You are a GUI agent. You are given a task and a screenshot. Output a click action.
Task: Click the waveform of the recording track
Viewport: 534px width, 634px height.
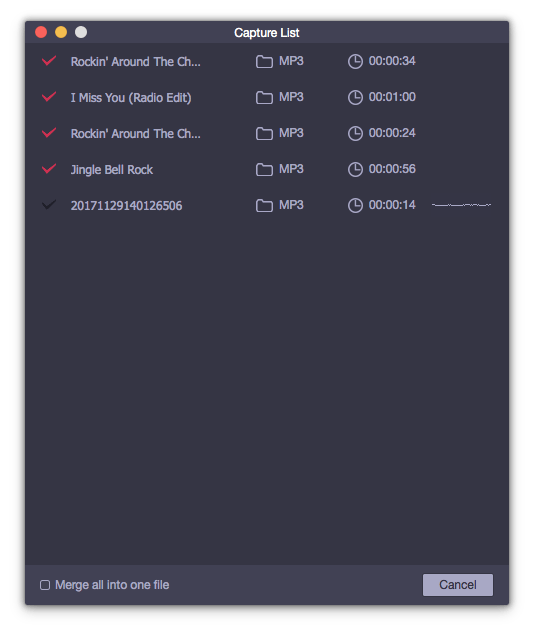point(461,205)
